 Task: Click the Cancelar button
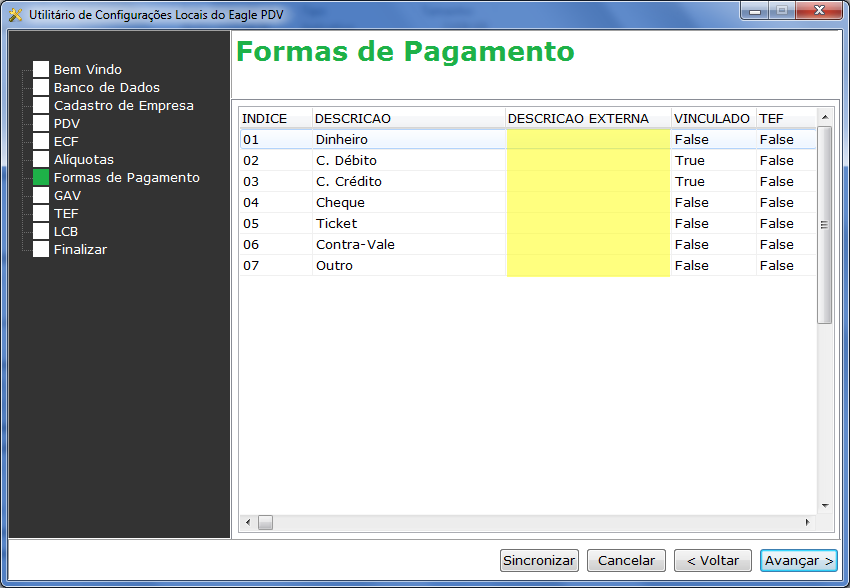click(626, 560)
